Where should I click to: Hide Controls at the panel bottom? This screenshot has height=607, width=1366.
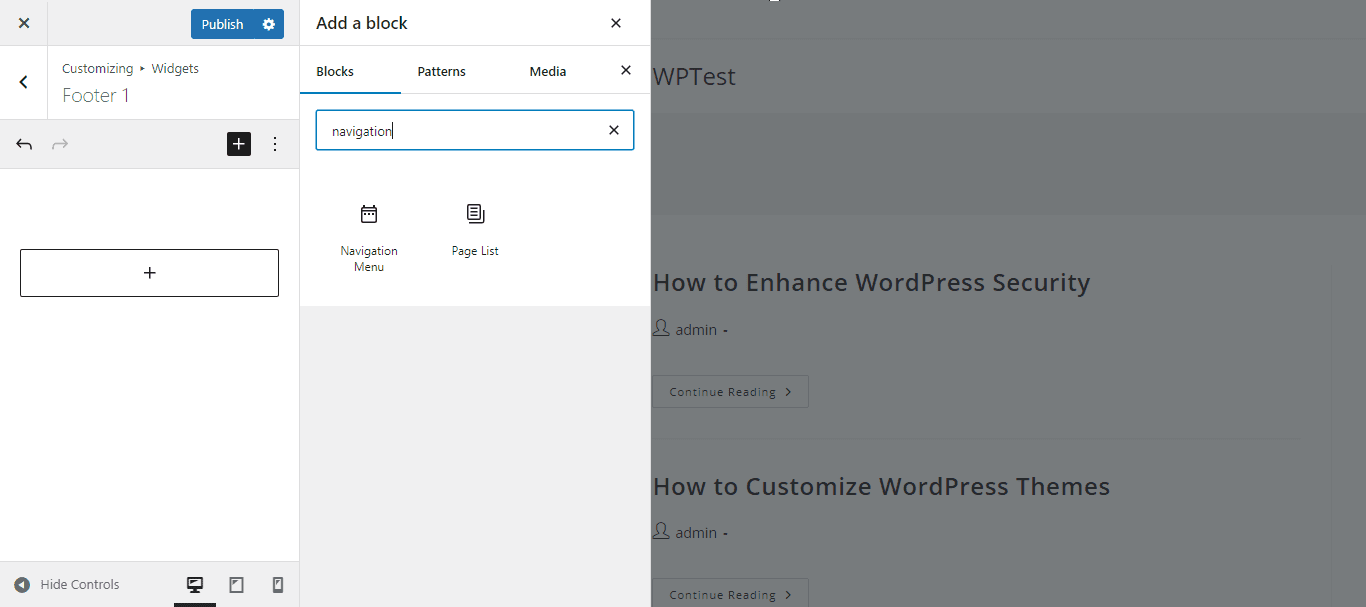point(67,585)
